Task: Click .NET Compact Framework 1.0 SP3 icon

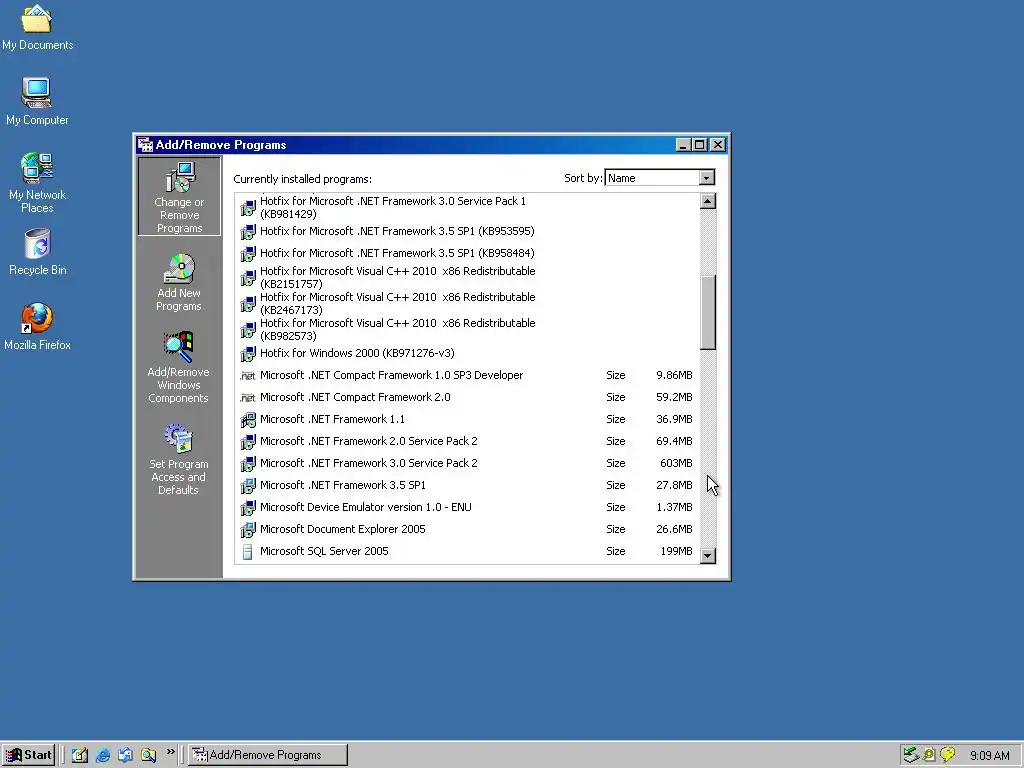Action: point(248,376)
